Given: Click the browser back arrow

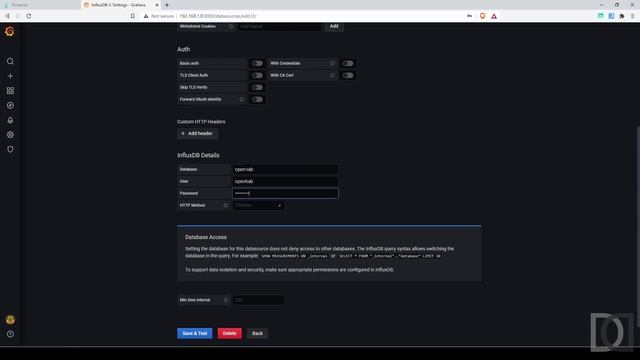Looking at the screenshot, I should [7, 16].
